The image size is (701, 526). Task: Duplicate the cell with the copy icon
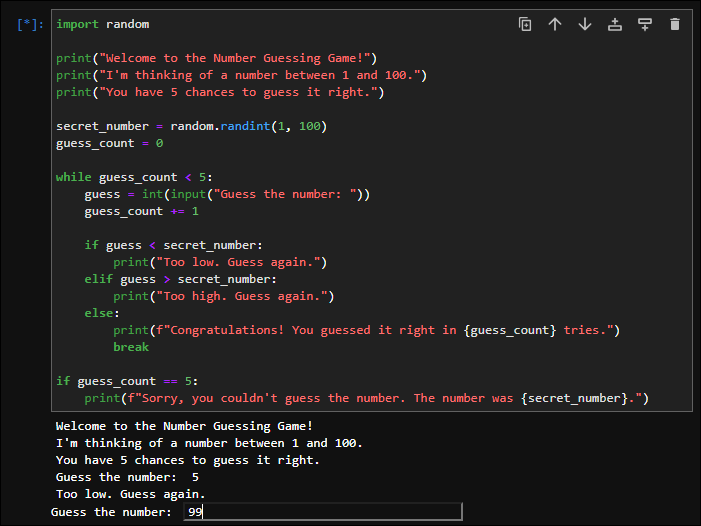pos(525,24)
